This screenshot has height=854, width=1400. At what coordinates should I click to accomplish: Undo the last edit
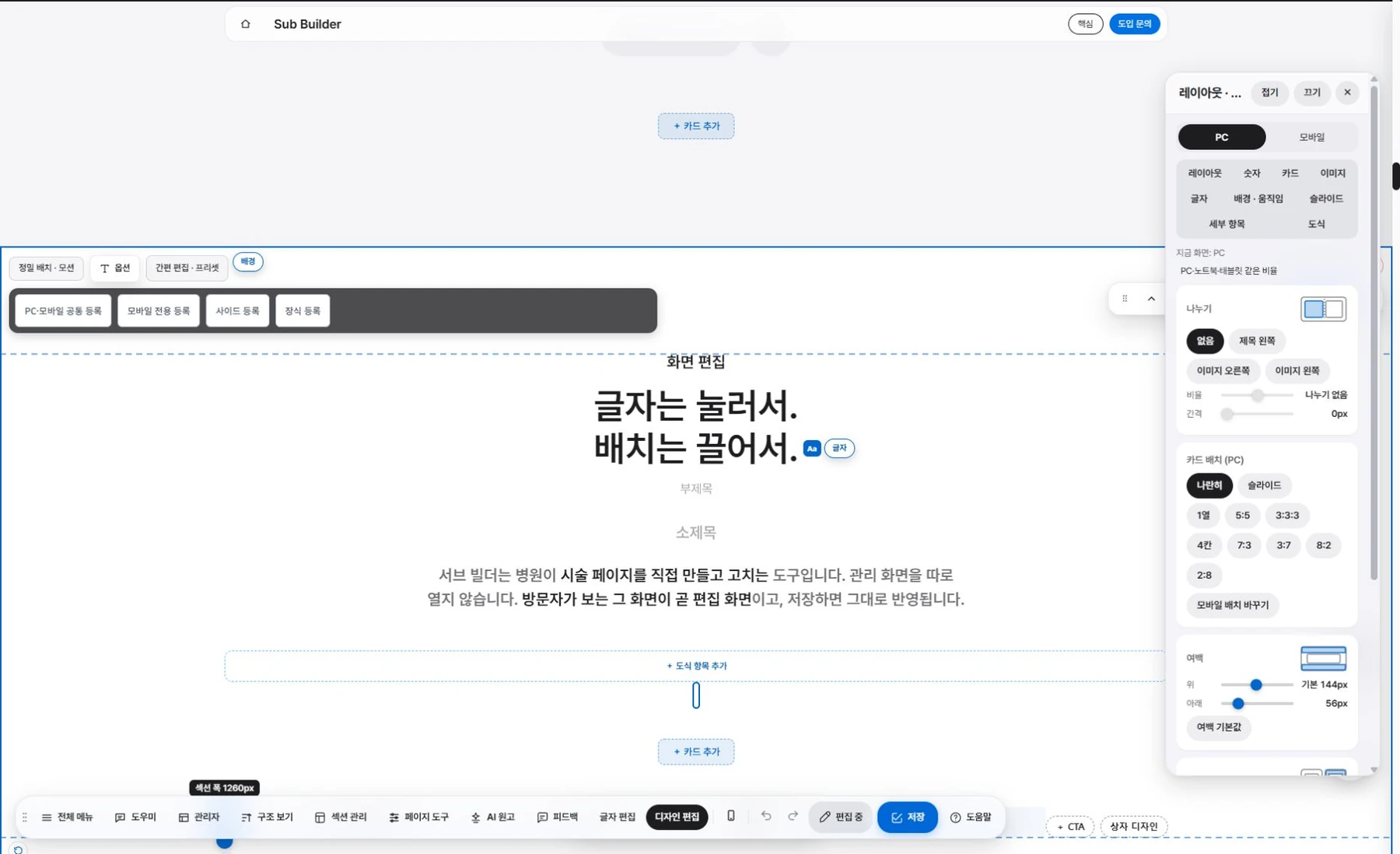[766, 816]
